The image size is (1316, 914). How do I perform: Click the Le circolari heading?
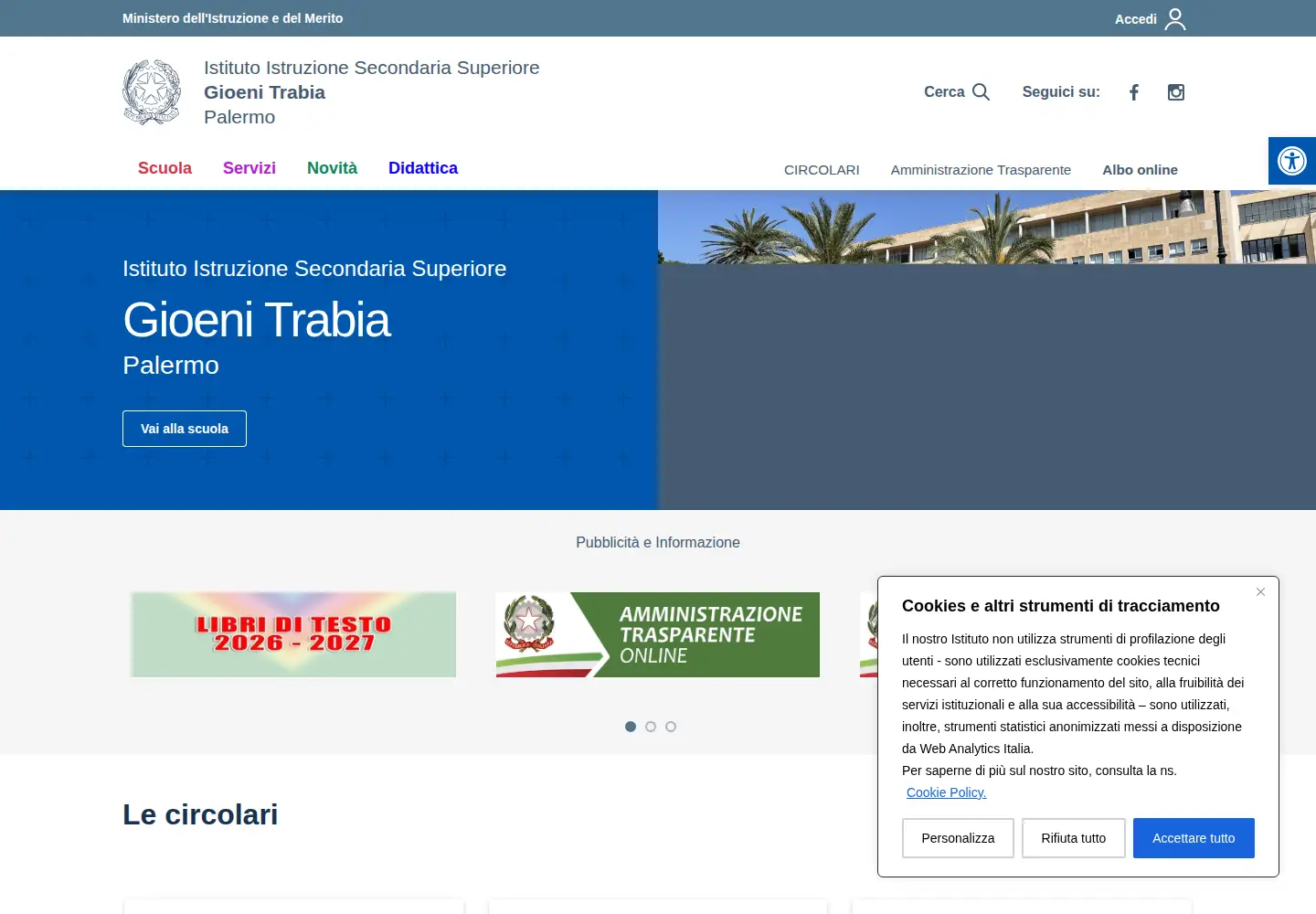click(x=200, y=814)
